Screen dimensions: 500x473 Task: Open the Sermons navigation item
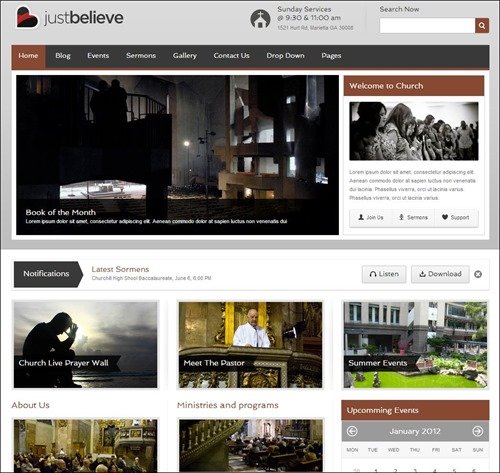click(x=141, y=56)
